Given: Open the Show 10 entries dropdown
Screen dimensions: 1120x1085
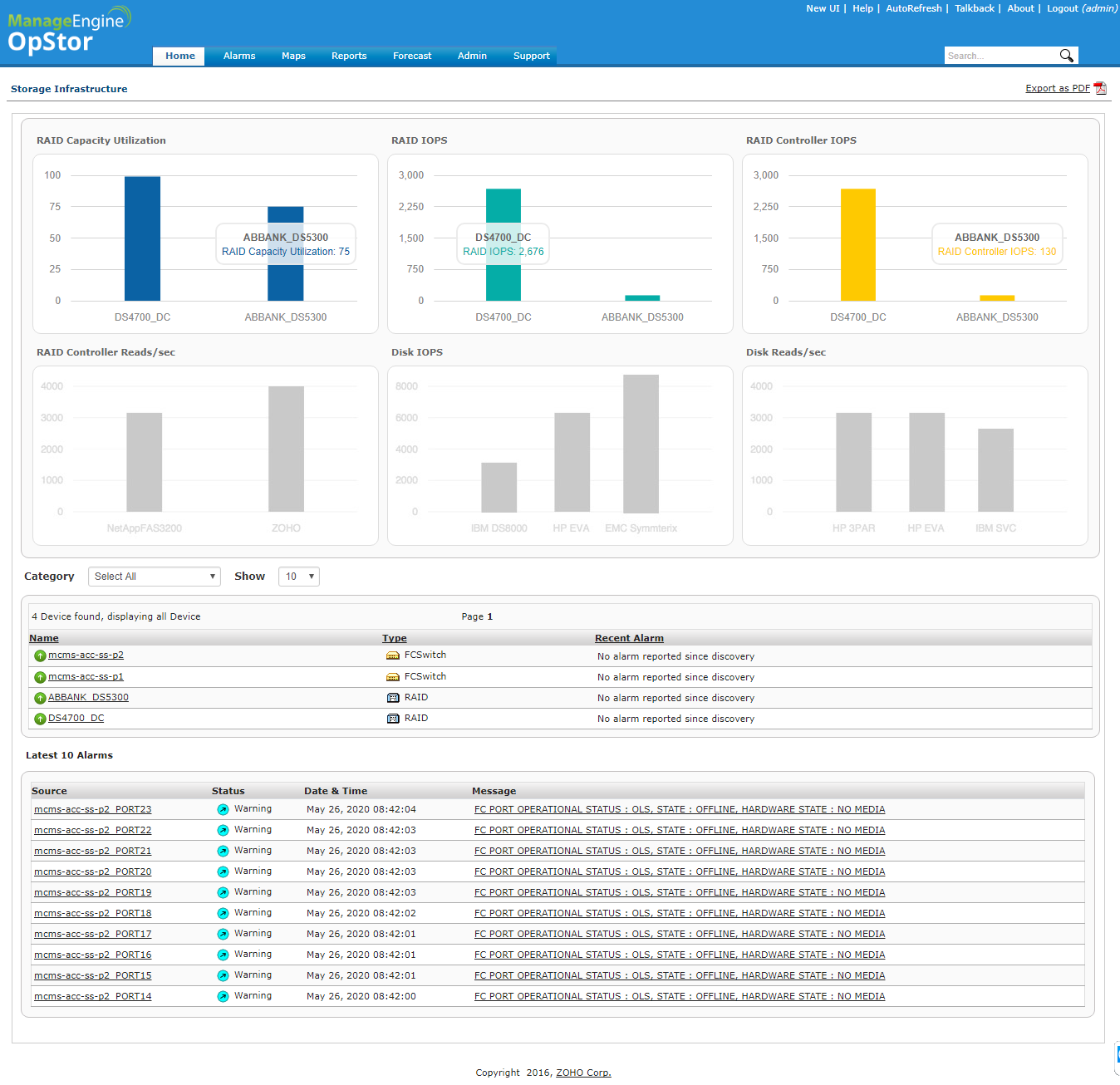Looking at the screenshot, I should (x=299, y=577).
